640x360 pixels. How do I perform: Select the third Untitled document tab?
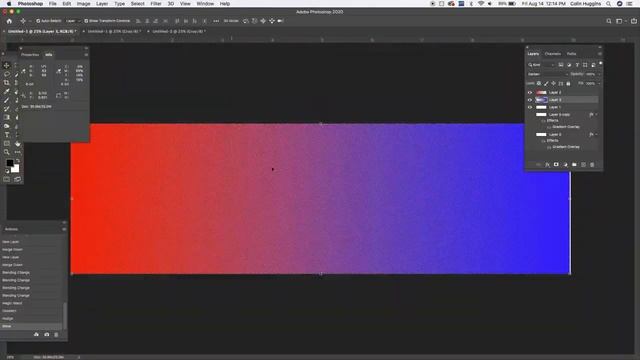(178, 31)
